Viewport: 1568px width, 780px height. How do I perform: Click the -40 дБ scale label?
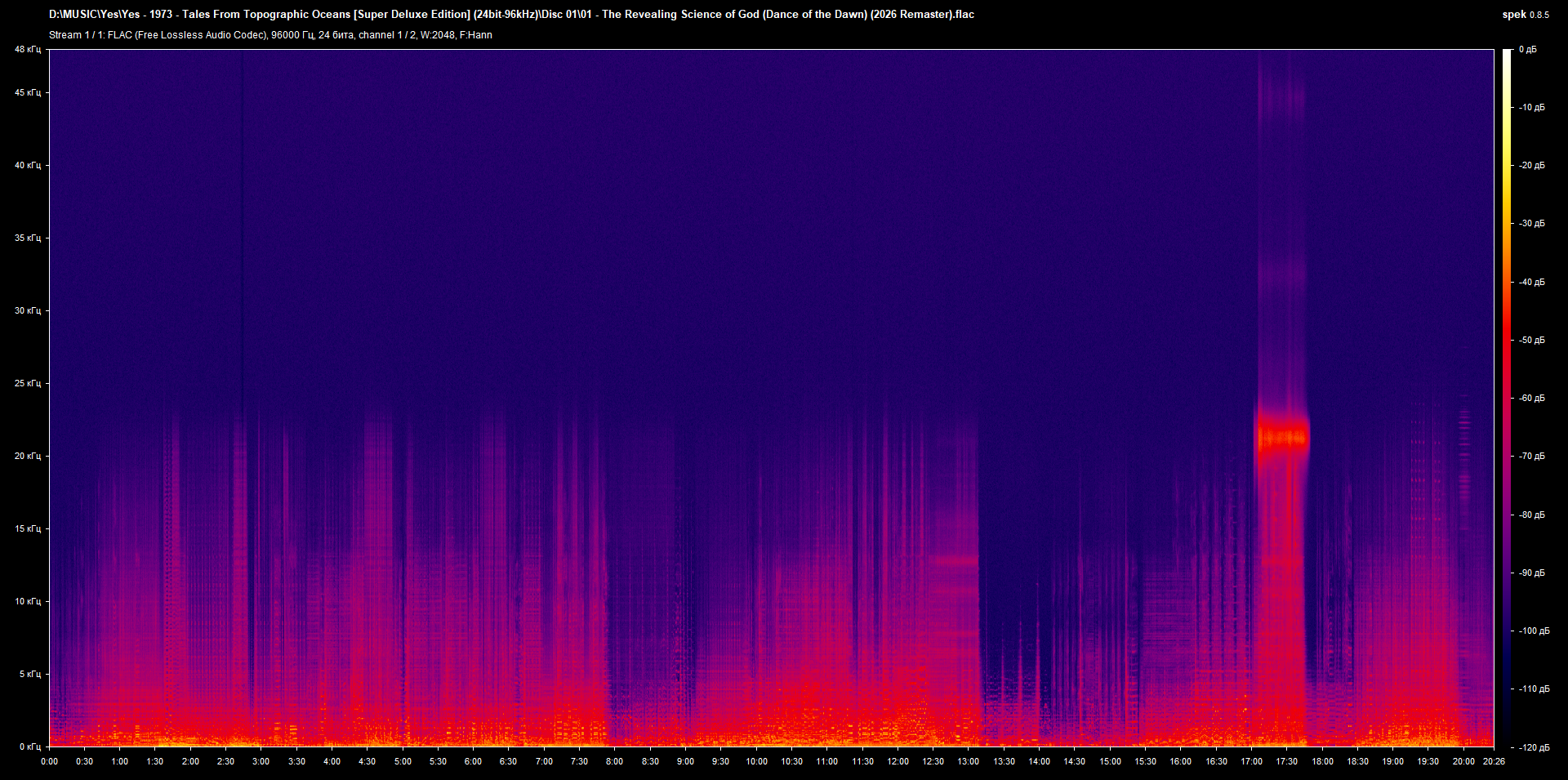point(1532,283)
